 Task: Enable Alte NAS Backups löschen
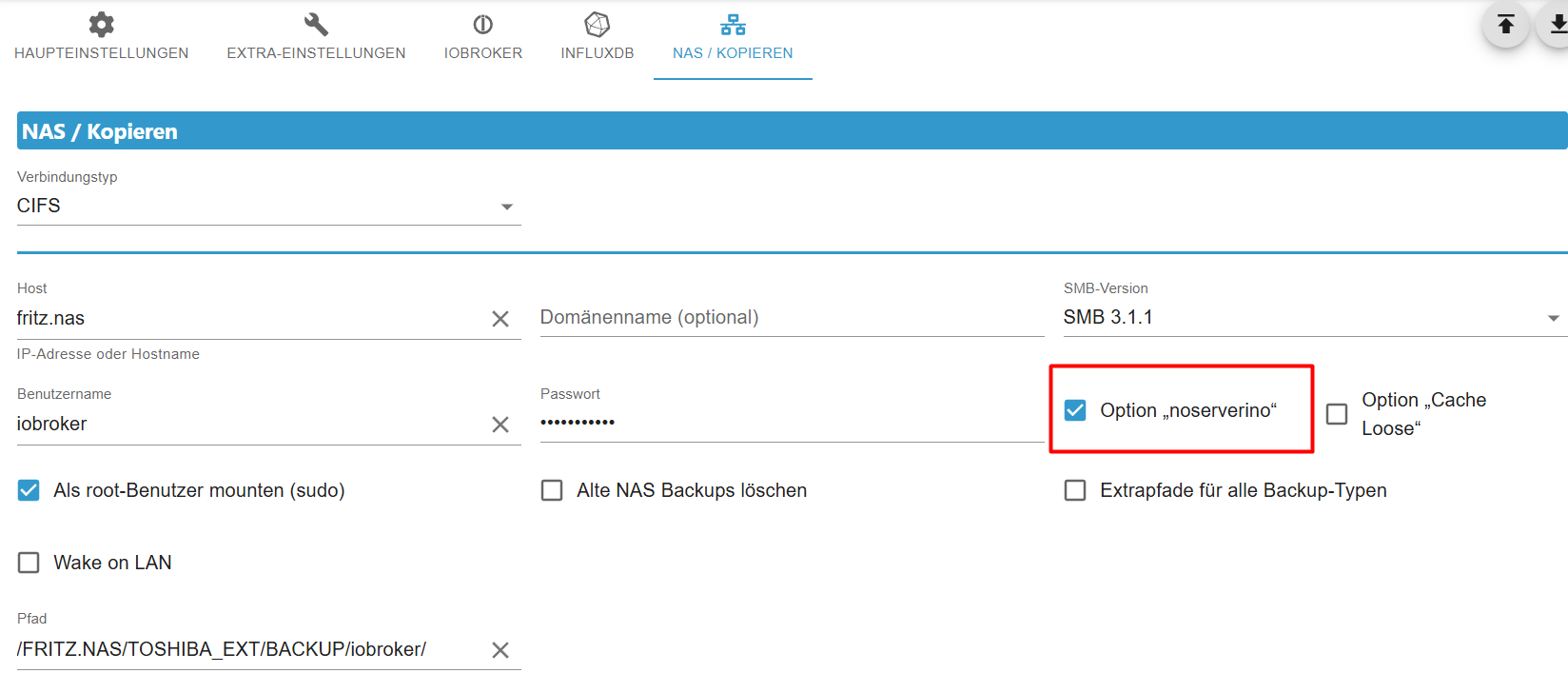tap(552, 490)
